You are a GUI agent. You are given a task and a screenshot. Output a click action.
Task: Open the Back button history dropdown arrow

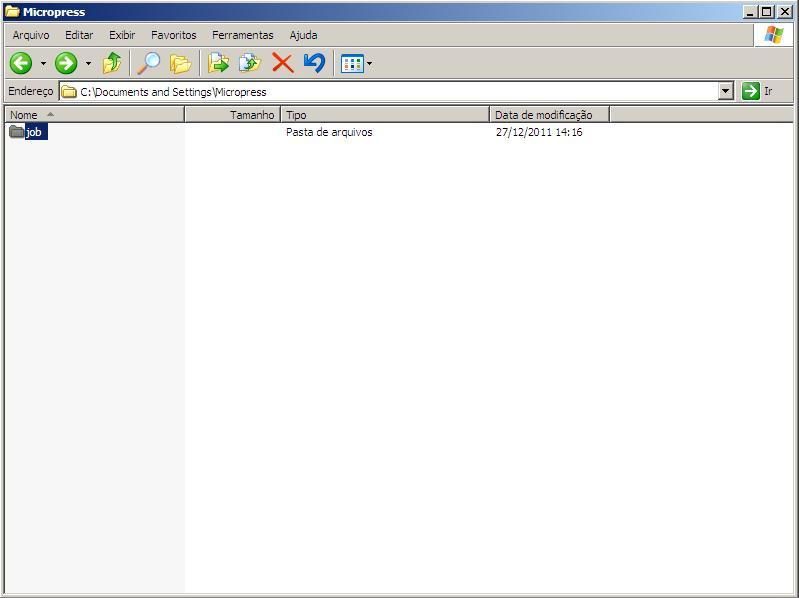click(43, 64)
